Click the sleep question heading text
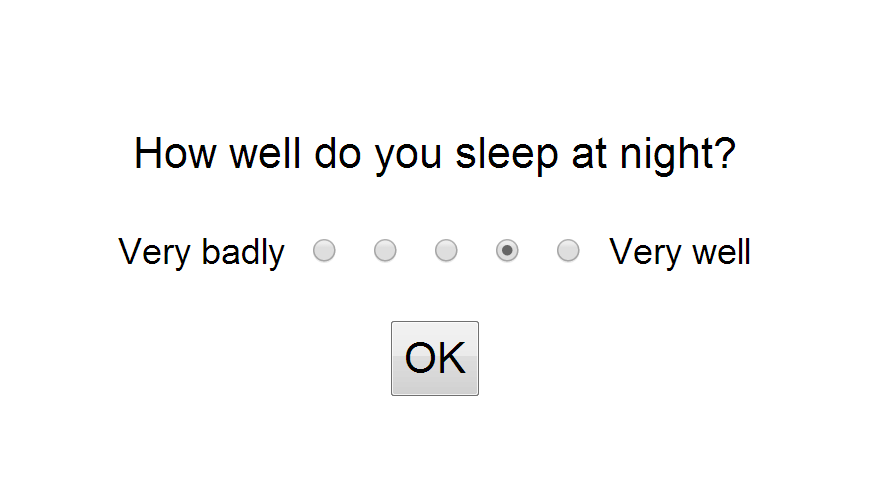The width and height of the screenshot is (874, 498). pos(435,155)
